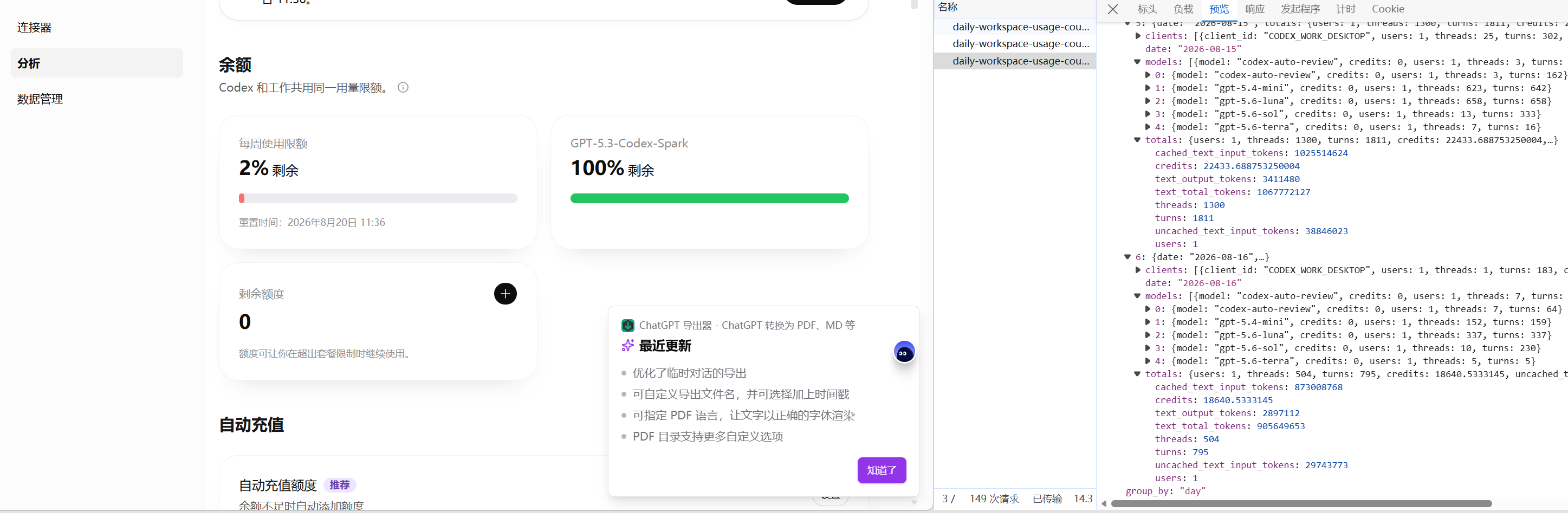Image resolution: width=1568 pixels, height=518 pixels.
Task: Open the Cookie tab
Action: 1388,9
